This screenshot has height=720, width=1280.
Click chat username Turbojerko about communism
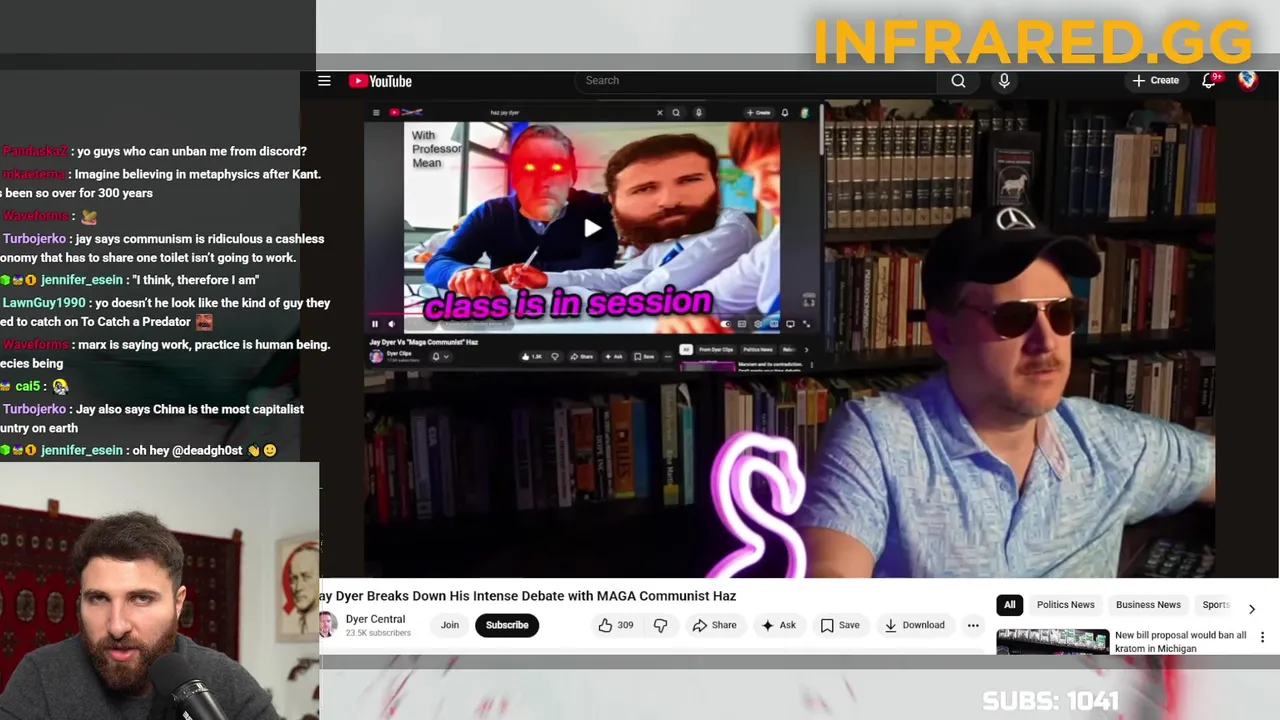pyautogui.click(x=34, y=239)
